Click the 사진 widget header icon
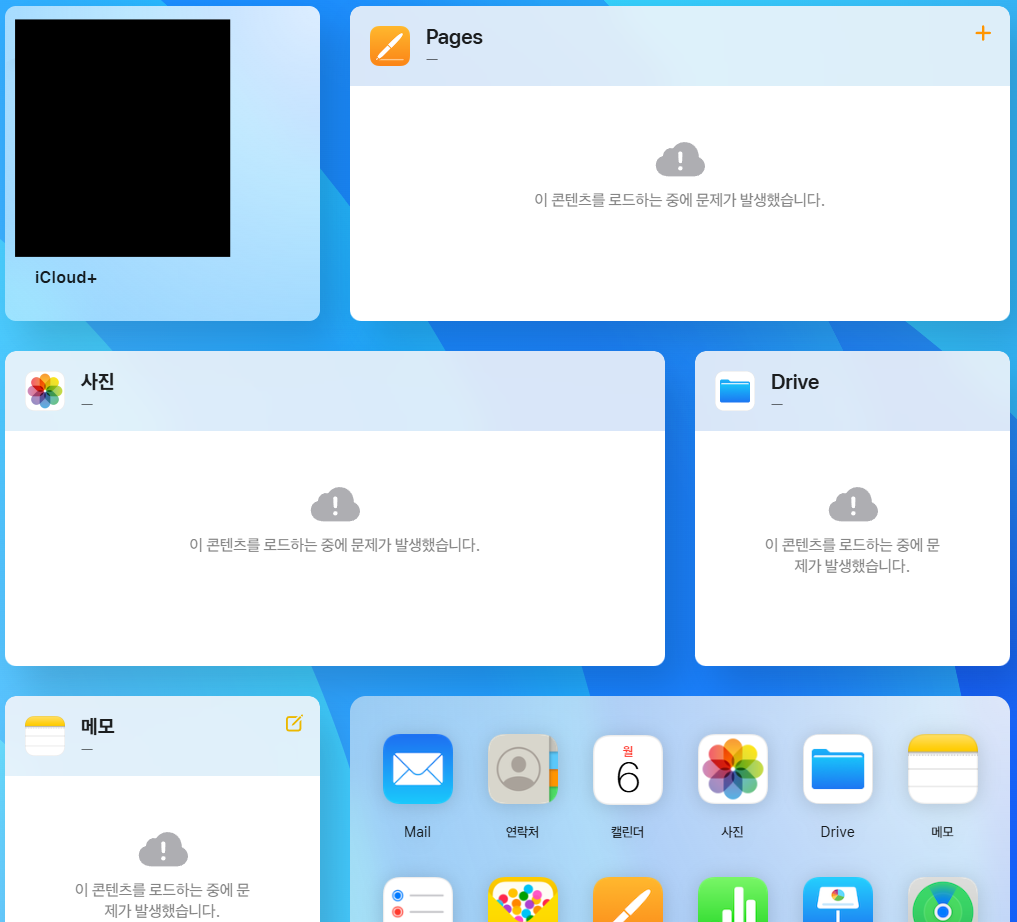 click(x=45, y=391)
